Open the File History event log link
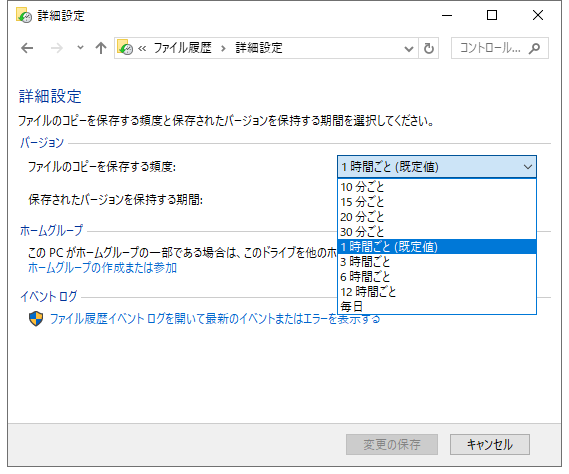The image size is (569, 474). (215, 319)
